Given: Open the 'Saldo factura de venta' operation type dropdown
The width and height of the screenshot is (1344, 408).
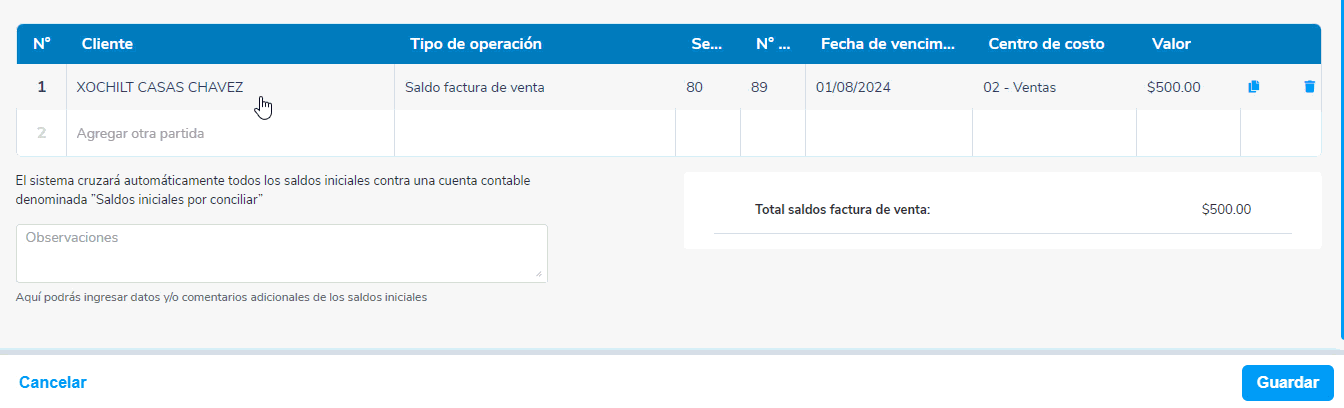Looking at the screenshot, I should [x=474, y=87].
